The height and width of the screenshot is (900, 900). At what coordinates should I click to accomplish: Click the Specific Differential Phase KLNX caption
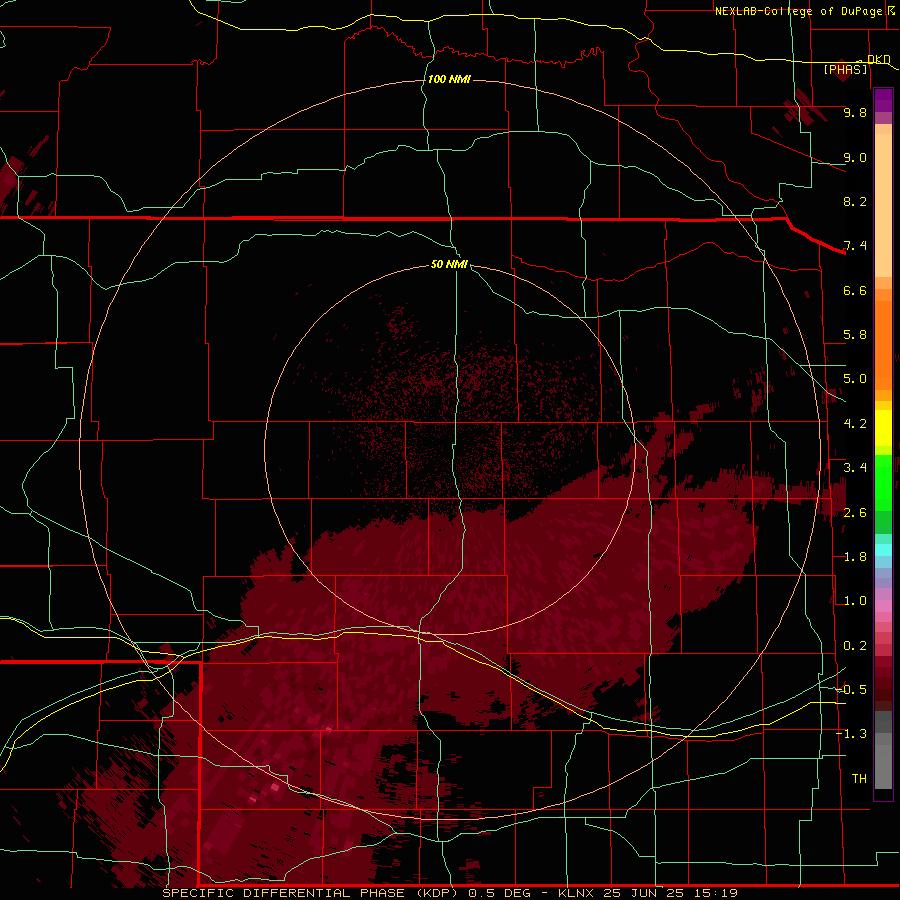coord(450,893)
